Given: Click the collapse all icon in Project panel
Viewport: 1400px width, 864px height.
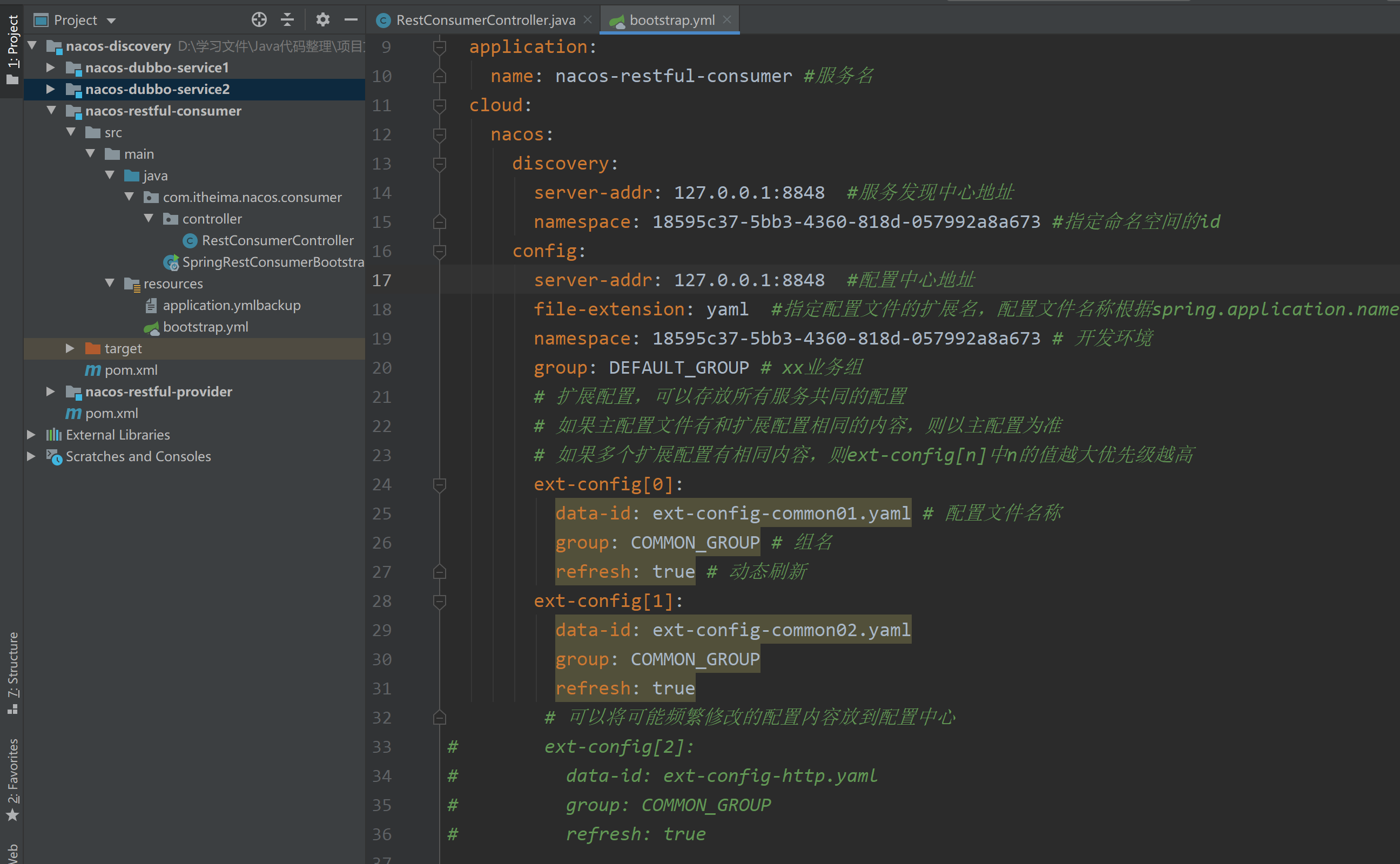Looking at the screenshot, I should tap(287, 20).
